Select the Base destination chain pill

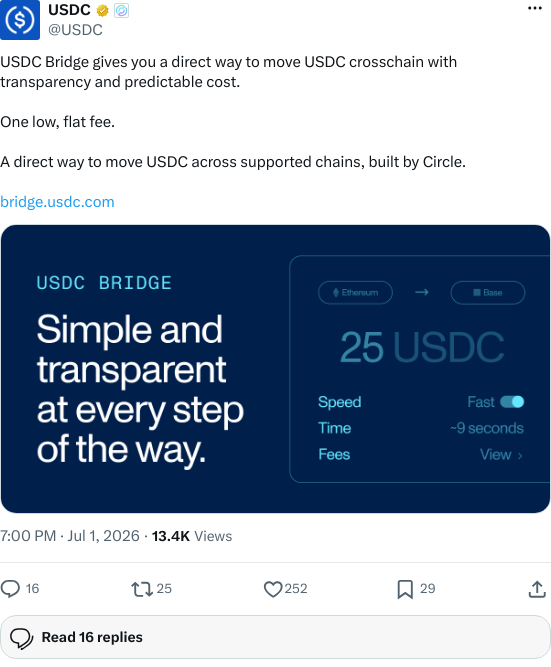pos(488,292)
